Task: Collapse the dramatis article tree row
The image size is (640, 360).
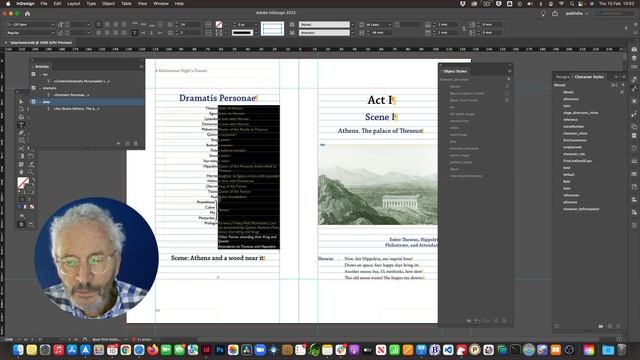Action: [x=40, y=88]
